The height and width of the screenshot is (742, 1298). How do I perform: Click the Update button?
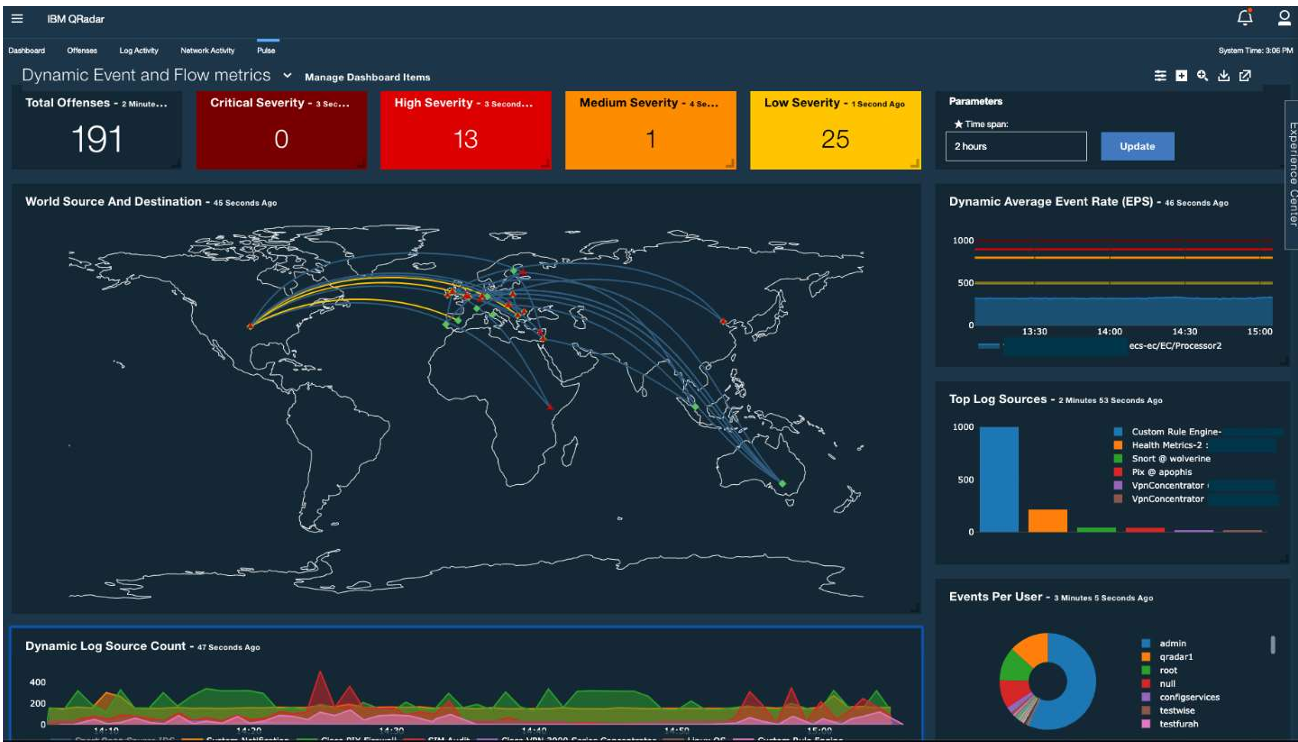pos(1137,146)
